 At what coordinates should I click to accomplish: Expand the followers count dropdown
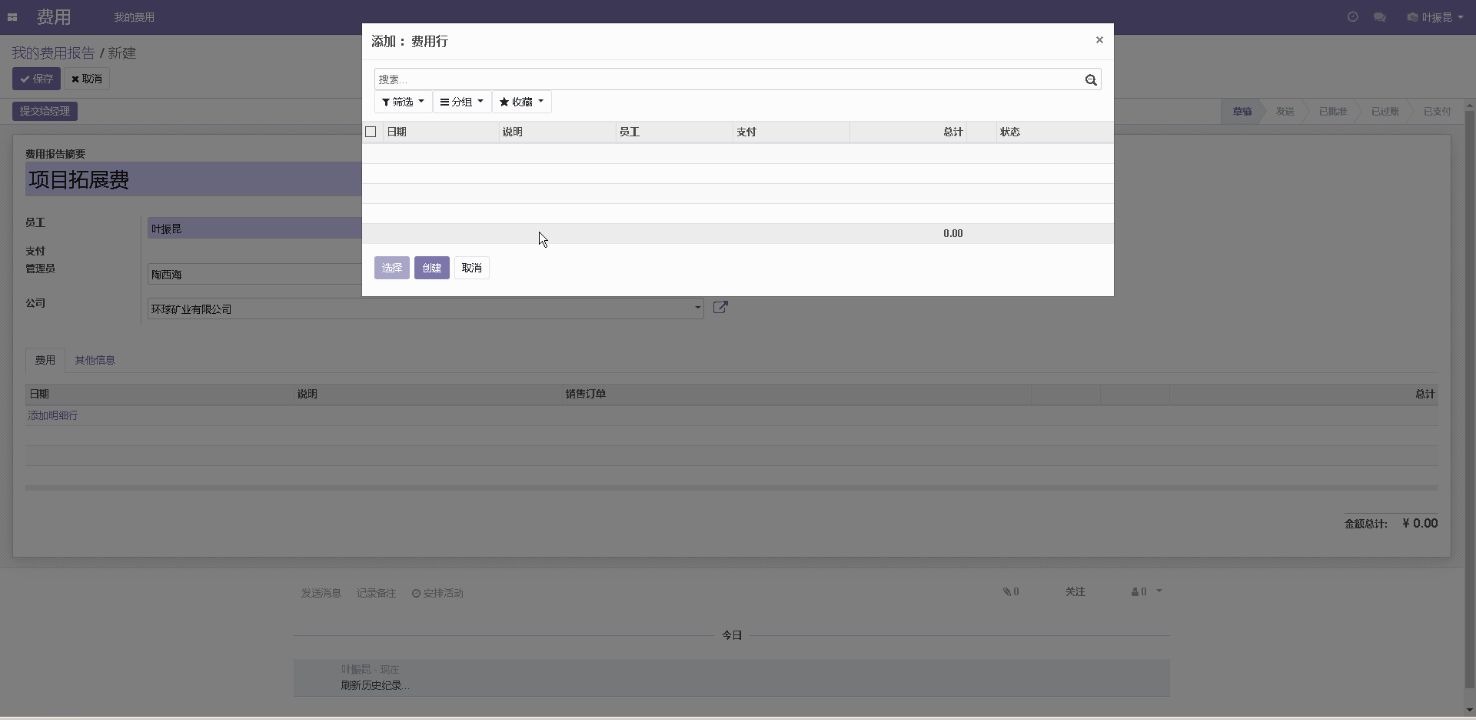[x=1147, y=592]
